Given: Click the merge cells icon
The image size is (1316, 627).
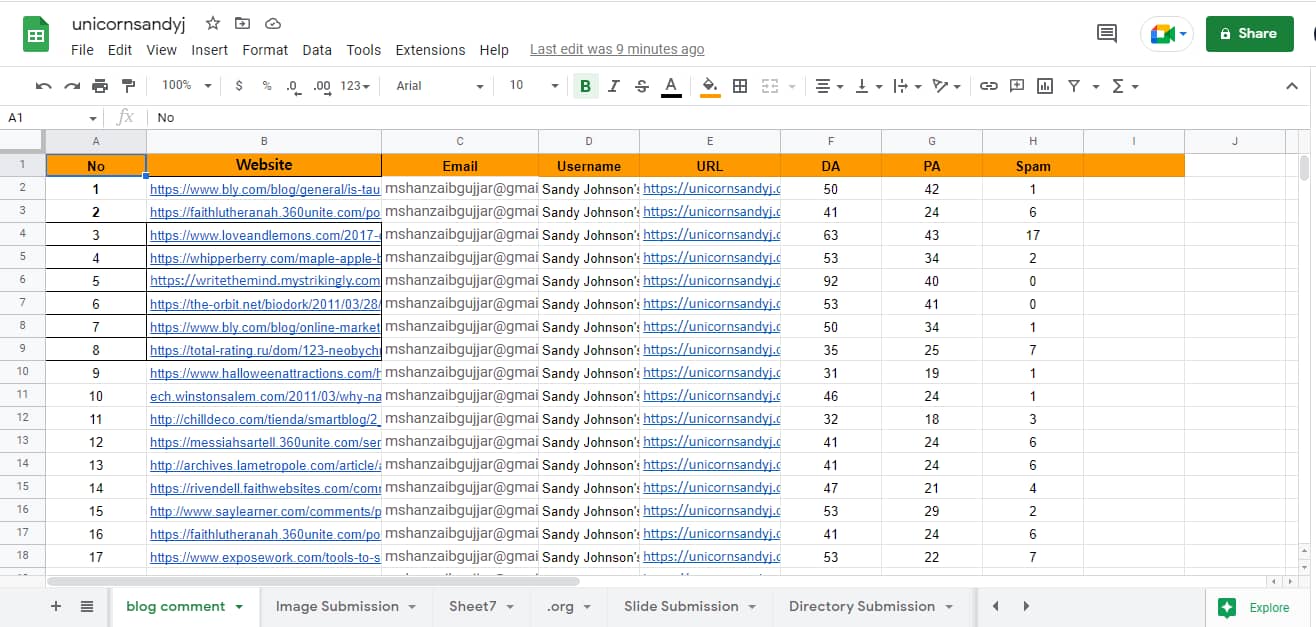Looking at the screenshot, I should 769,86.
